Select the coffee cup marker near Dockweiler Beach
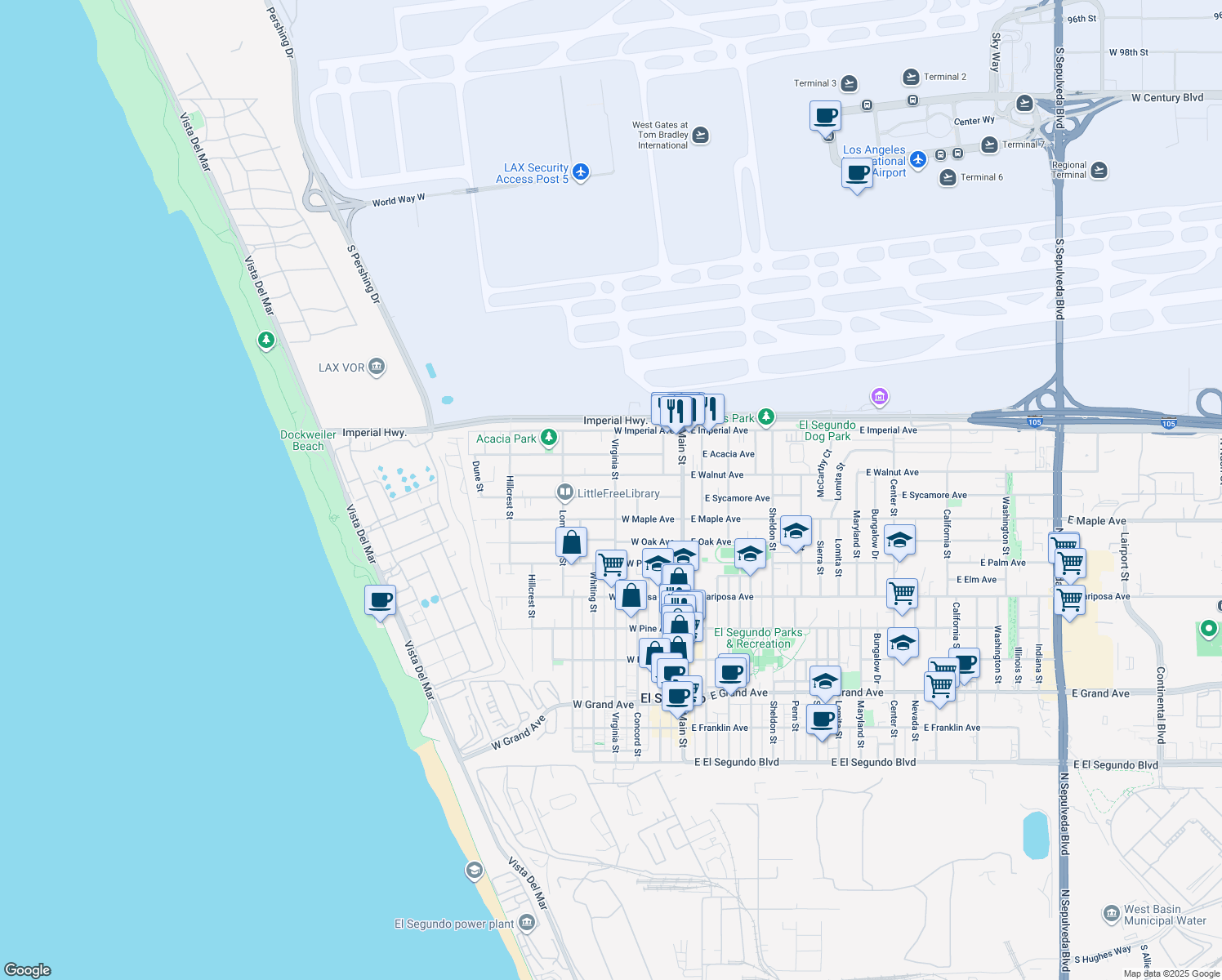Viewport: 1222px width, 980px height. point(381,602)
